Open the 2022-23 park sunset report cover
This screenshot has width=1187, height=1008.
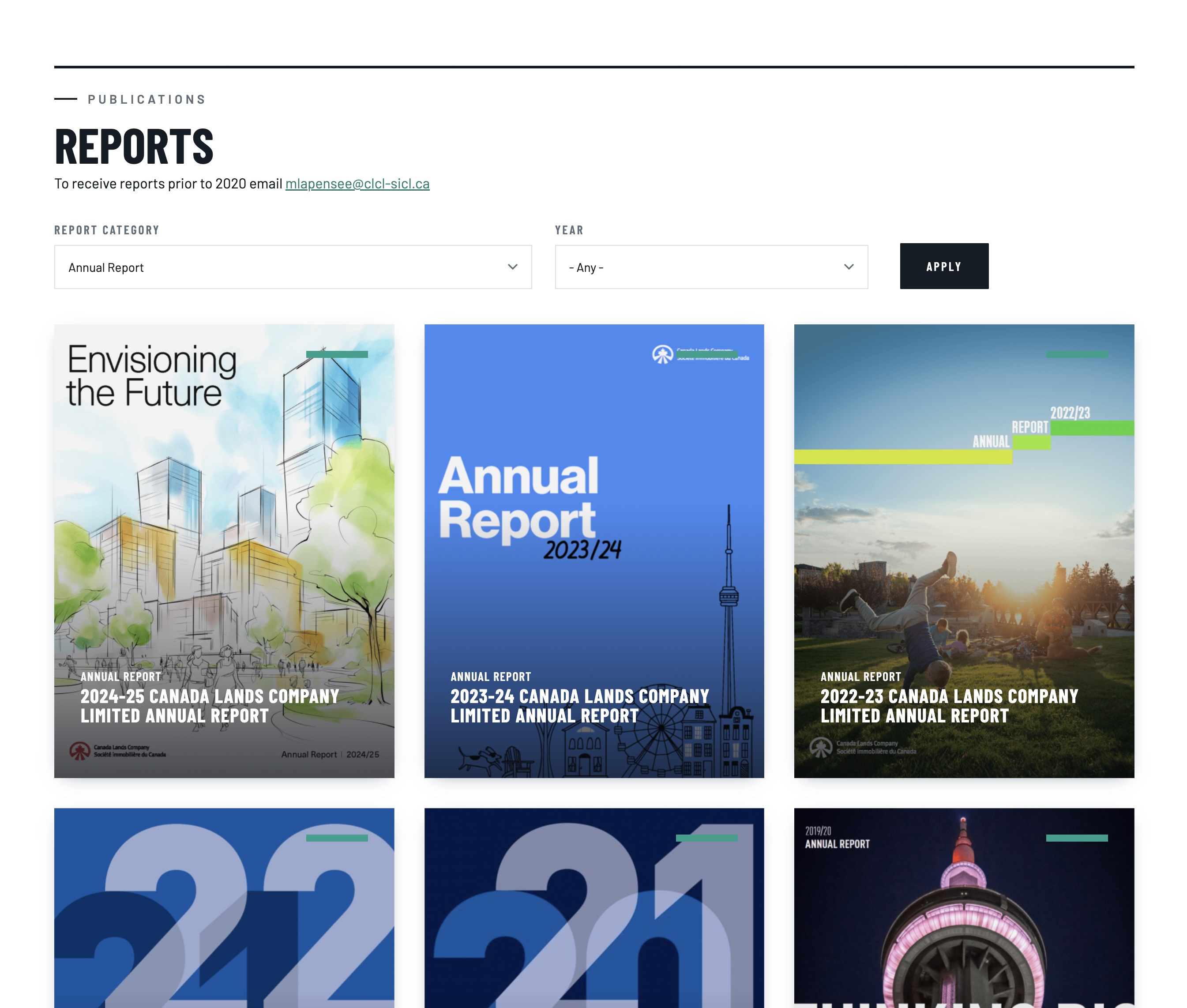click(964, 551)
